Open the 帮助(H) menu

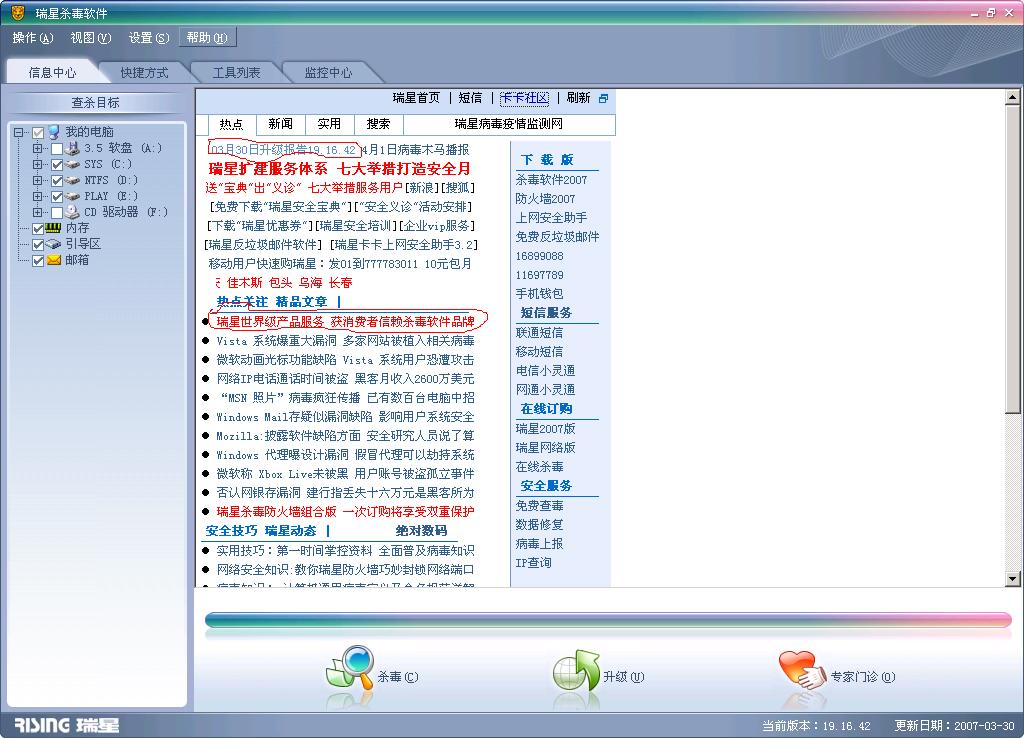[x=207, y=38]
